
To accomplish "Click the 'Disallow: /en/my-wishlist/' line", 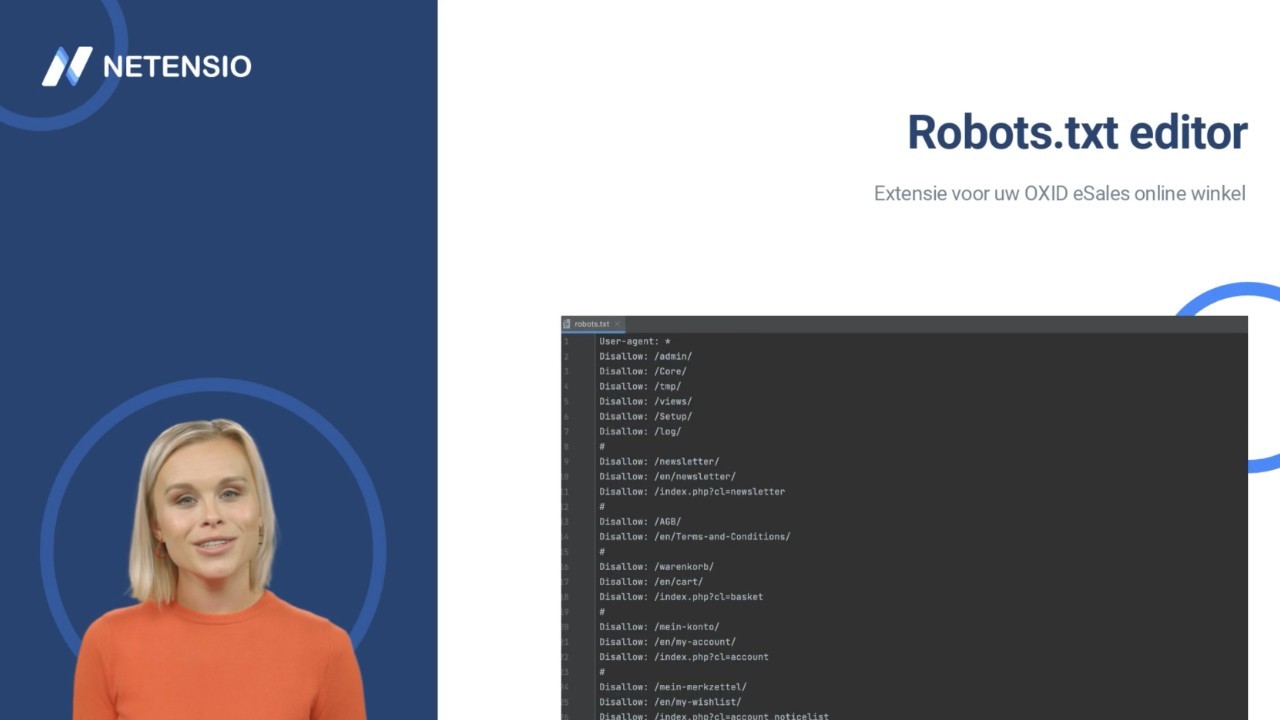I will click(x=670, y=701).
